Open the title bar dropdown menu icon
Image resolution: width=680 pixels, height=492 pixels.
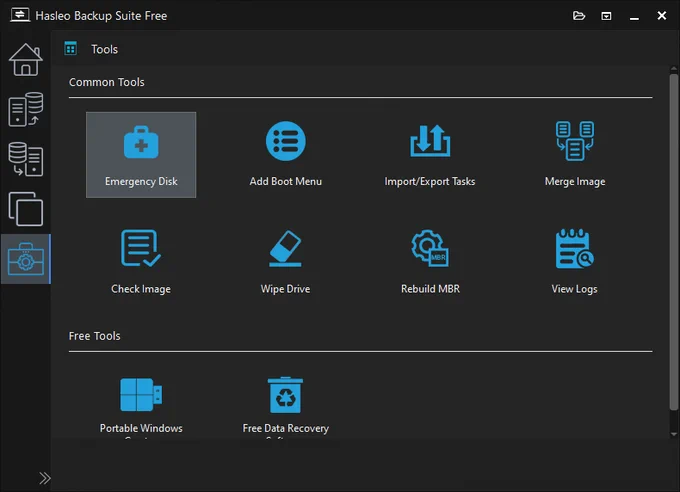[606, 16]
